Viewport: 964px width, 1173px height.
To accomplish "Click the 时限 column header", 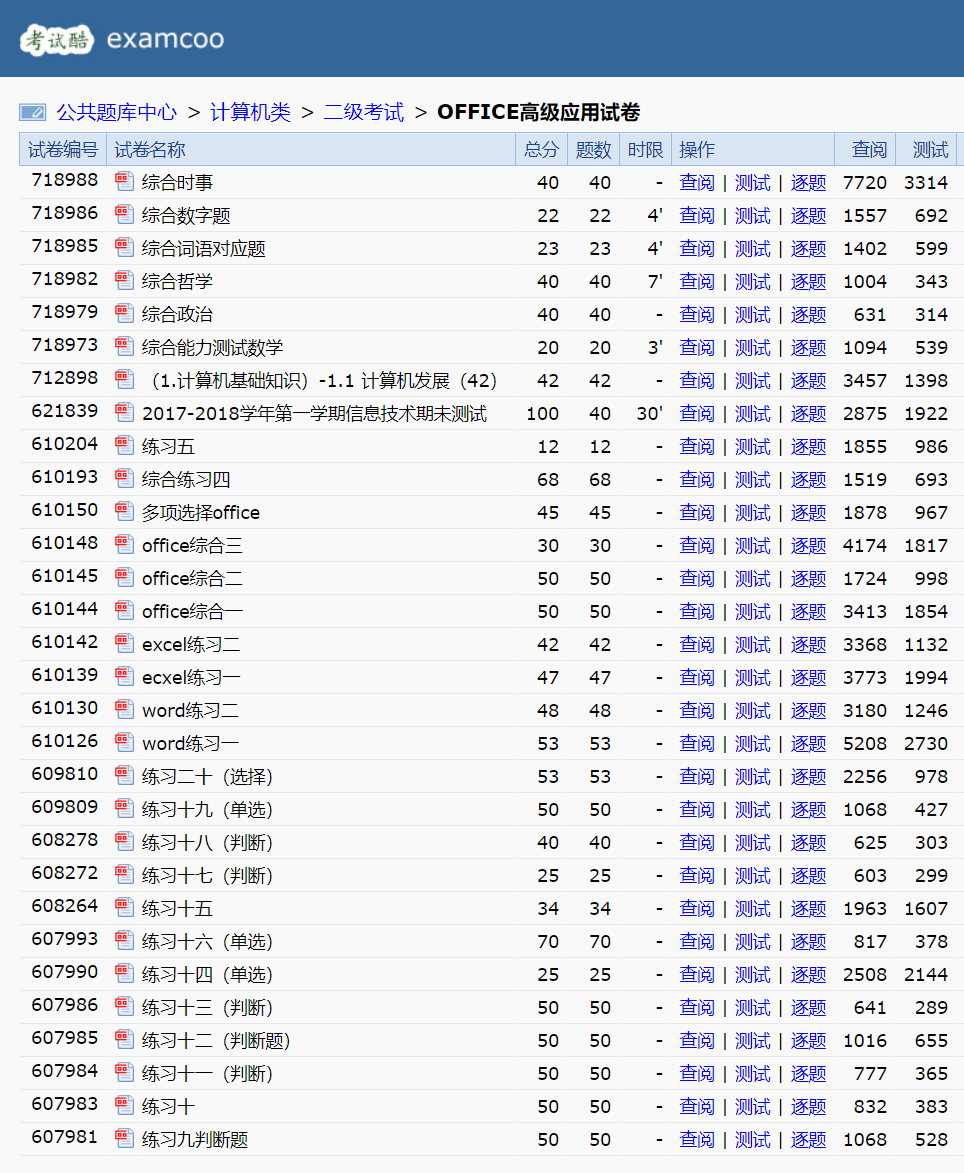I will click(645, 150).
